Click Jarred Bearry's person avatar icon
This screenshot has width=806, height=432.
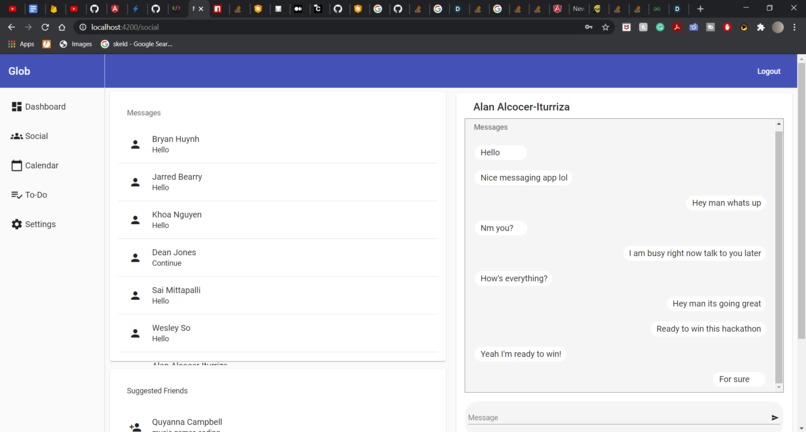click(x=135, y=182)
